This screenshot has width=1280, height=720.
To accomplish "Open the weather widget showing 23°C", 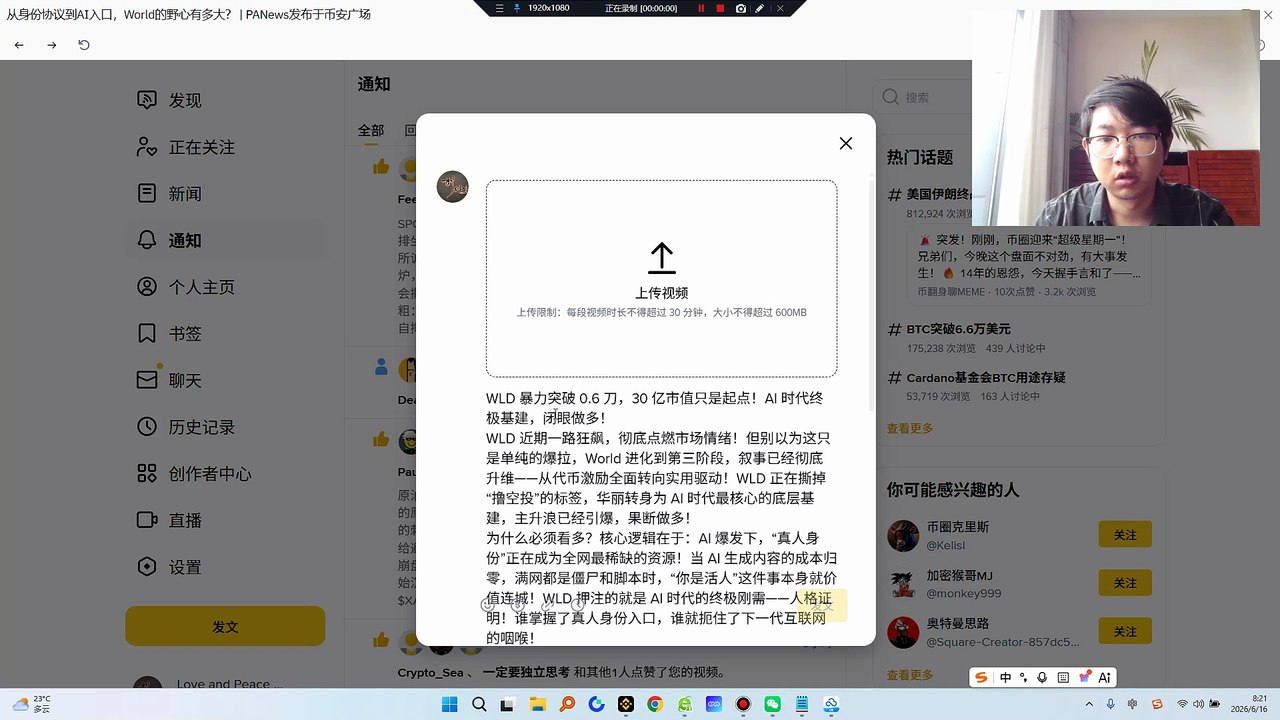I will pos(31,704).
